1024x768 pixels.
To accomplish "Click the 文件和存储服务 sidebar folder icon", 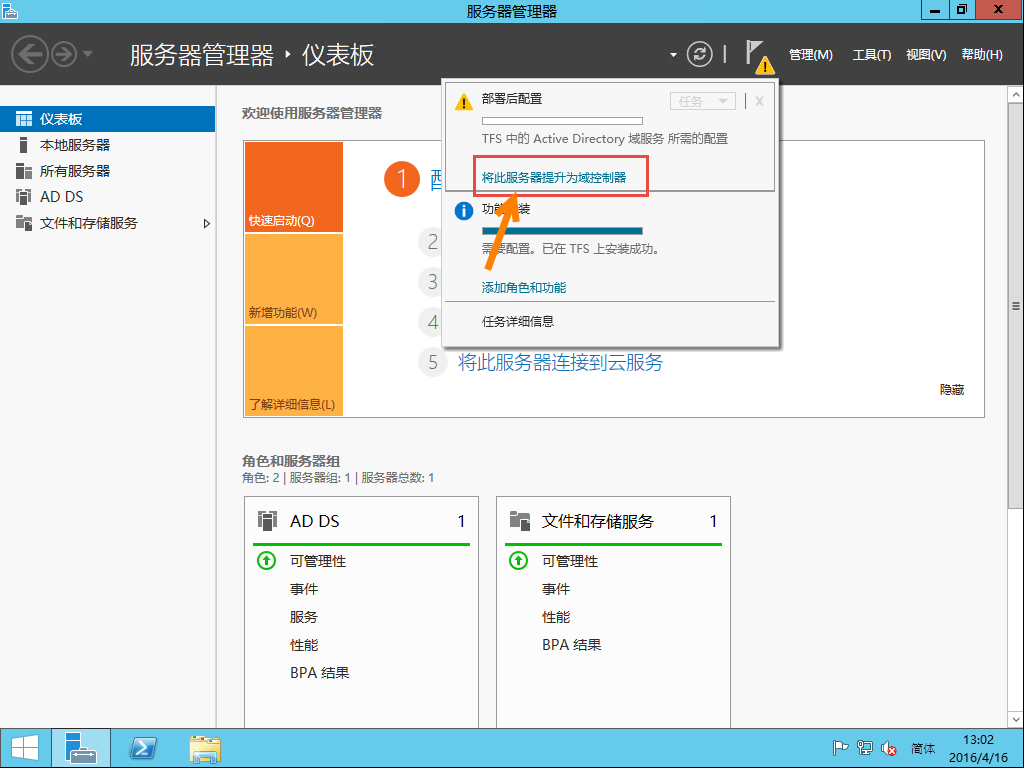I will 24,223.
